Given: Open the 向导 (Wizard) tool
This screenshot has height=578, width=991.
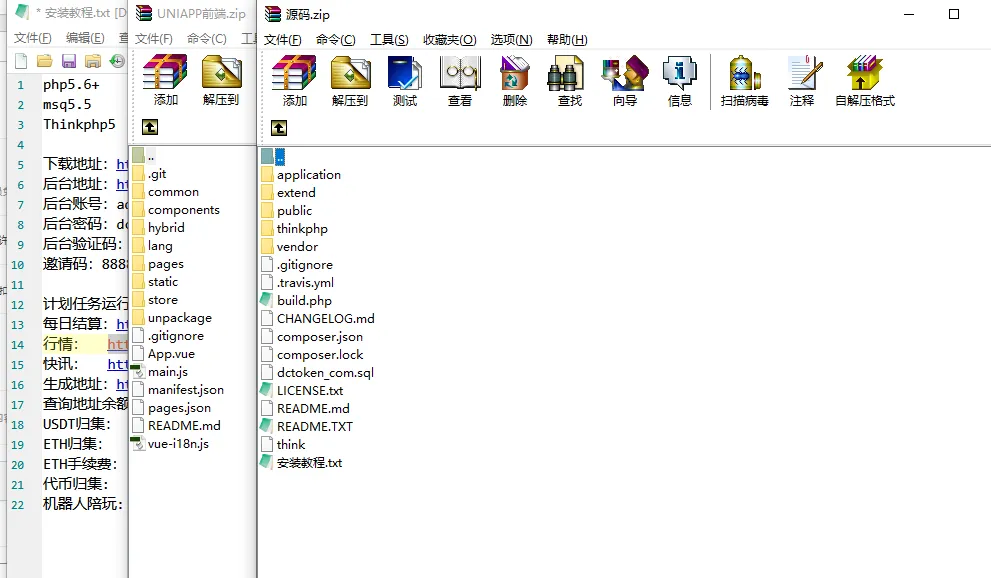Looking at the screenshot, I should [625, 80].
